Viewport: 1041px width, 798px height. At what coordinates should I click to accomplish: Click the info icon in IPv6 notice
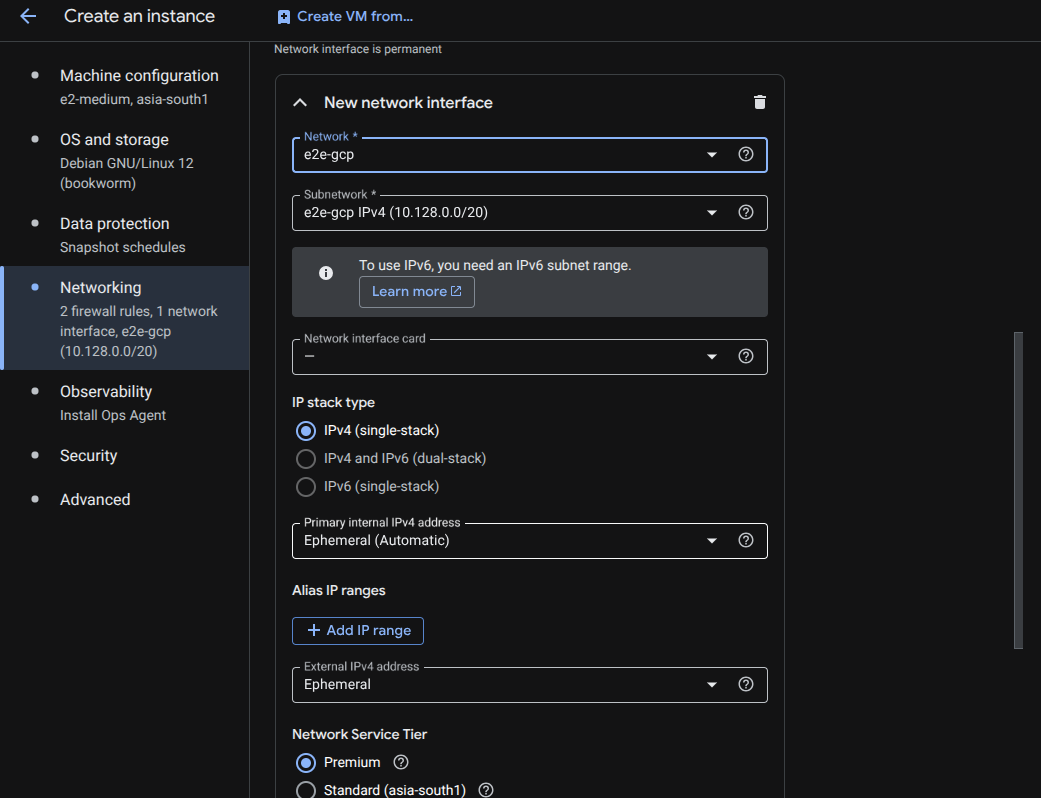(325, 273)
